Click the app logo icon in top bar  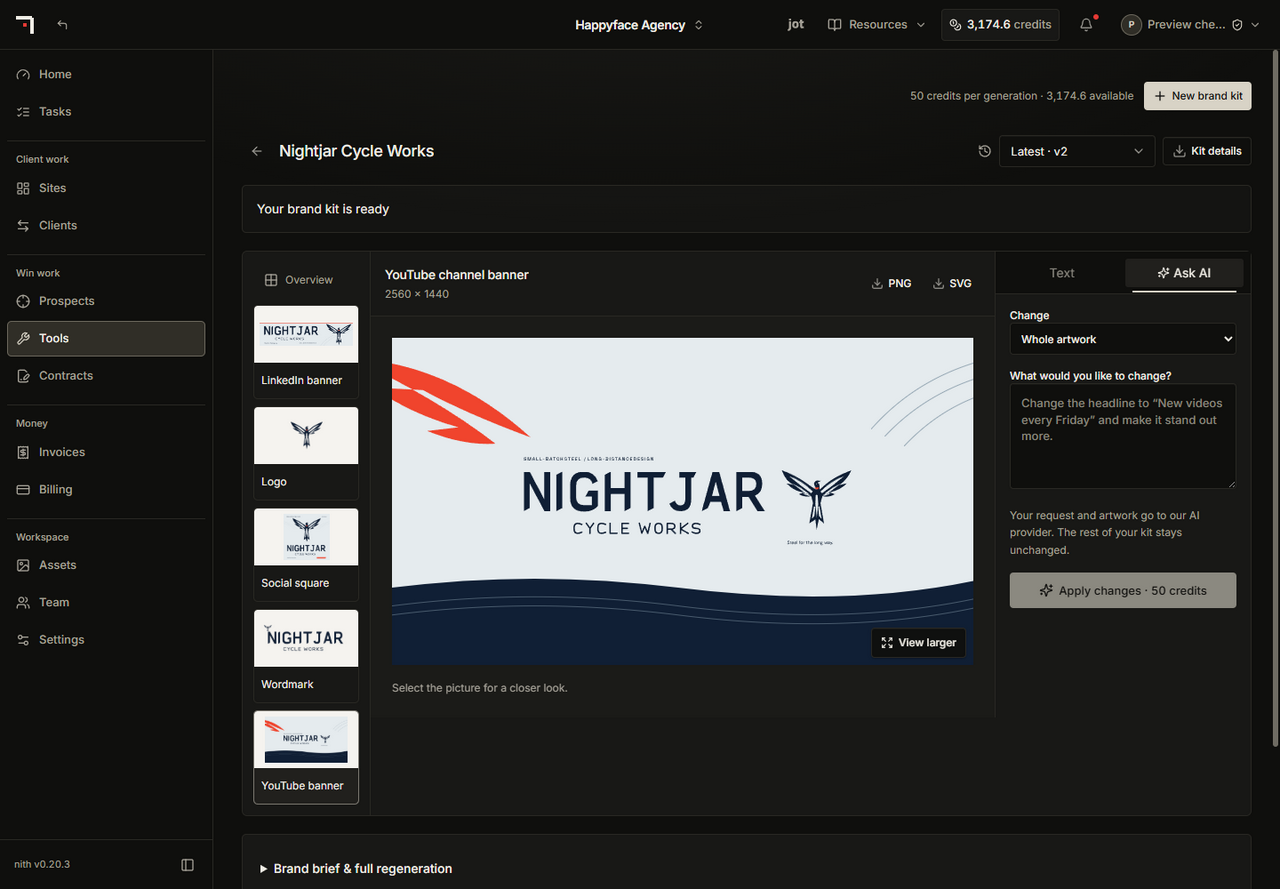click(24, 25)
